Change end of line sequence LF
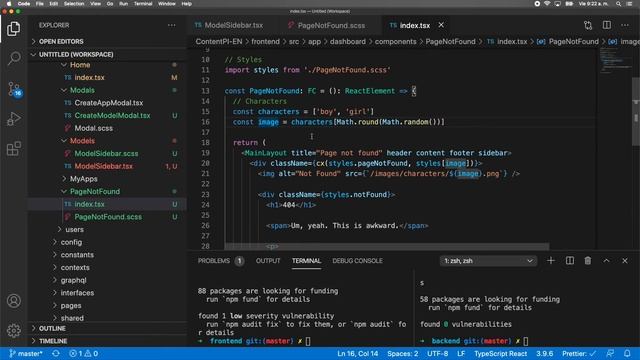 coord(461,353)
